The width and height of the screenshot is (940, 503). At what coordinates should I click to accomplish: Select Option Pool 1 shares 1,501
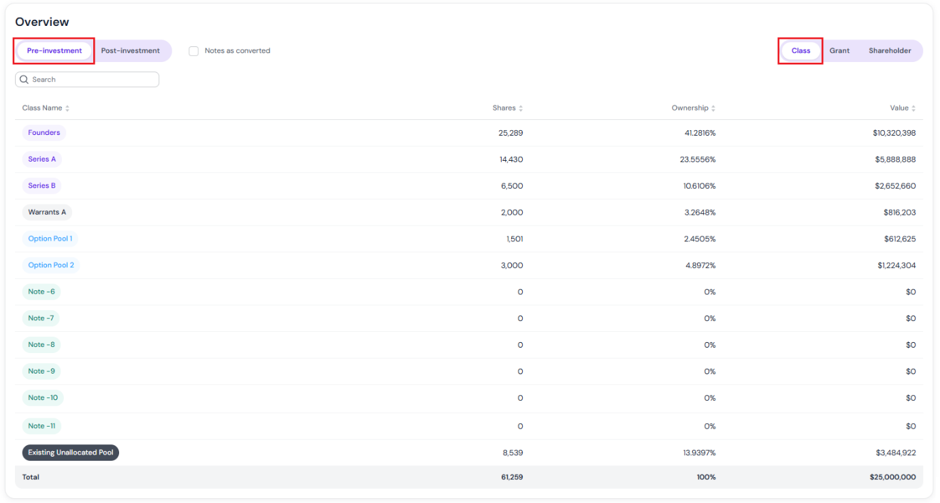point(514,239)
